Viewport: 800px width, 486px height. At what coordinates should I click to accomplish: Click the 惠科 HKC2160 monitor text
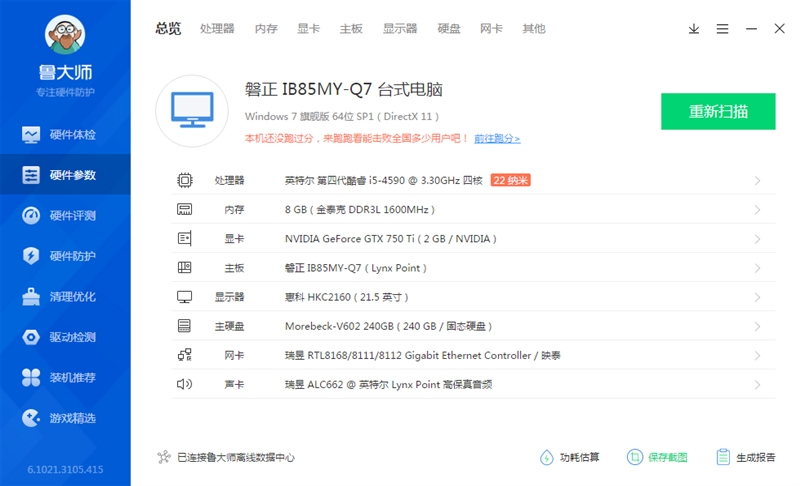point(346,297)
